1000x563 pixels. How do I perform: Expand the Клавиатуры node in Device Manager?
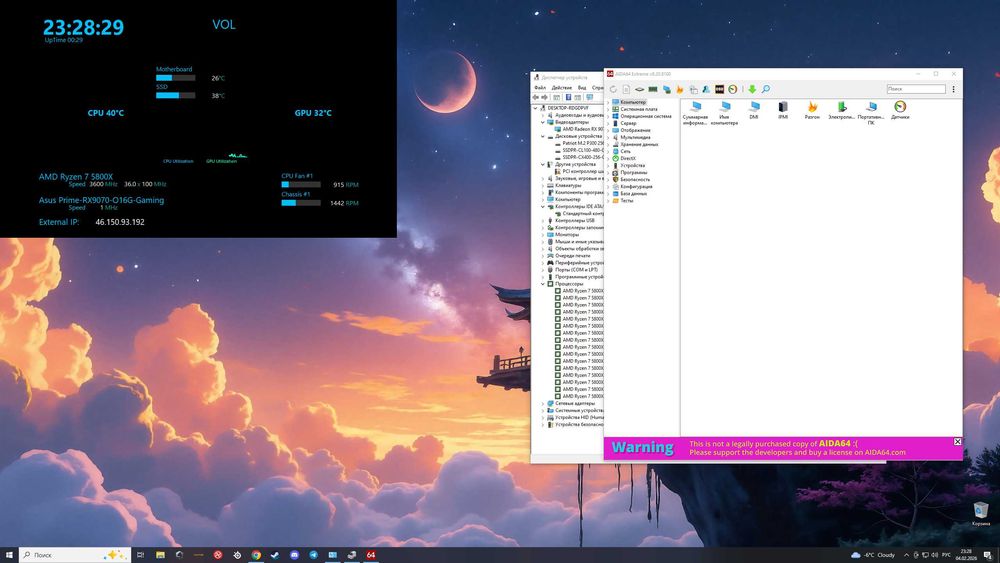(x=543, y=186)
